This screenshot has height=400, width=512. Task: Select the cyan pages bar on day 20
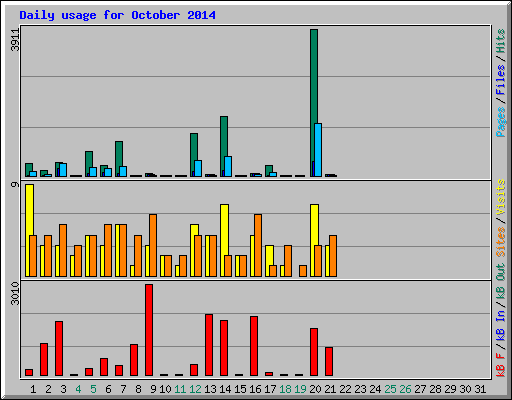[x=318, y=150]
